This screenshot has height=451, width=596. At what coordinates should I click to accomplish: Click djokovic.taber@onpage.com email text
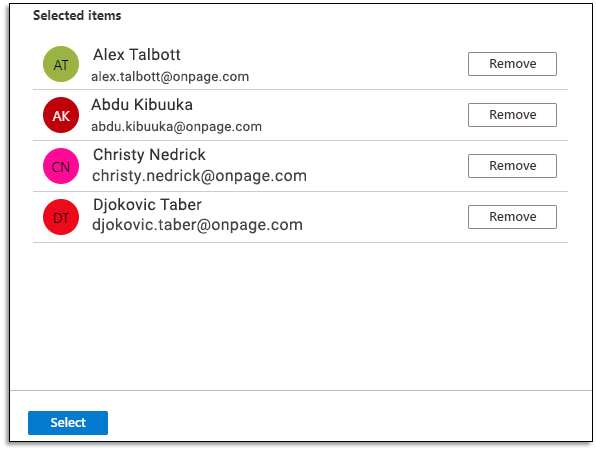click(197, 225)
